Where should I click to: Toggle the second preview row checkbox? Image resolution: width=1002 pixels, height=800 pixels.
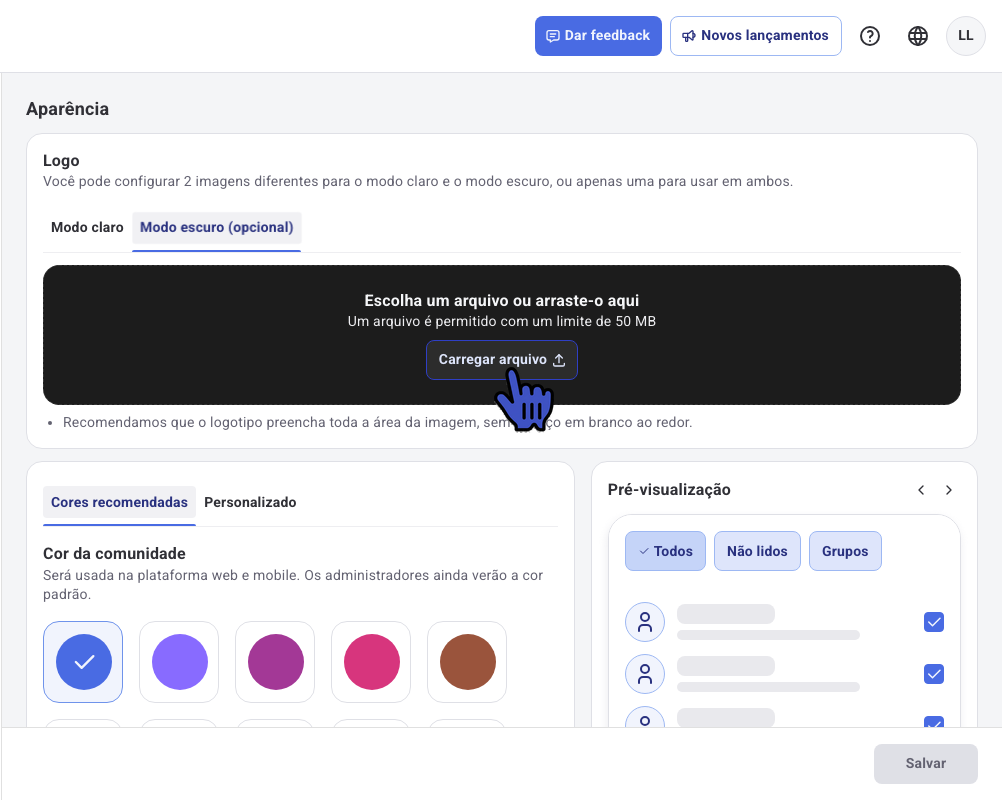[x=934, y=674]
